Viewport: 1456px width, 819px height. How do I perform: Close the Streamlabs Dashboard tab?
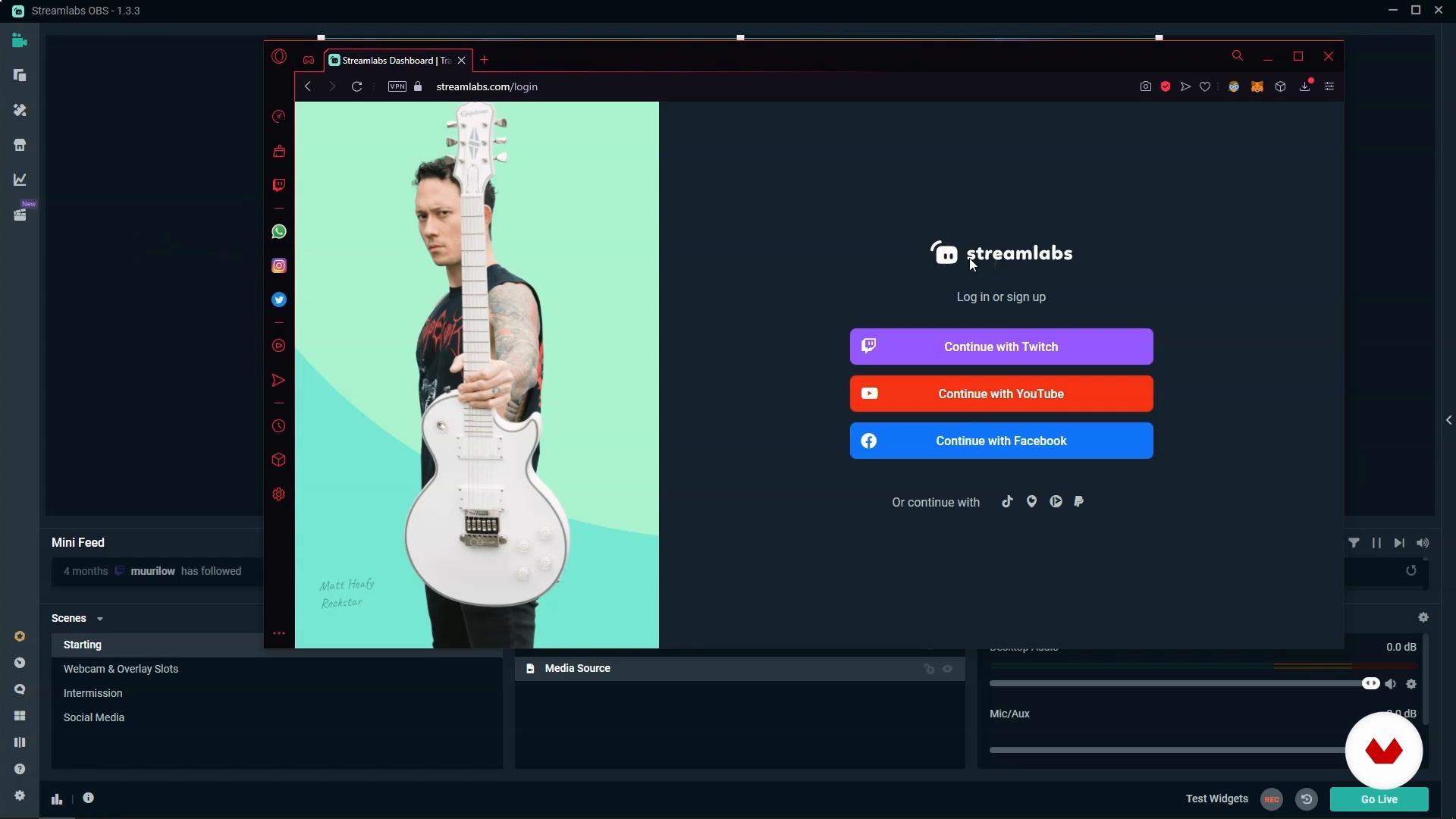tap(461, 61)
